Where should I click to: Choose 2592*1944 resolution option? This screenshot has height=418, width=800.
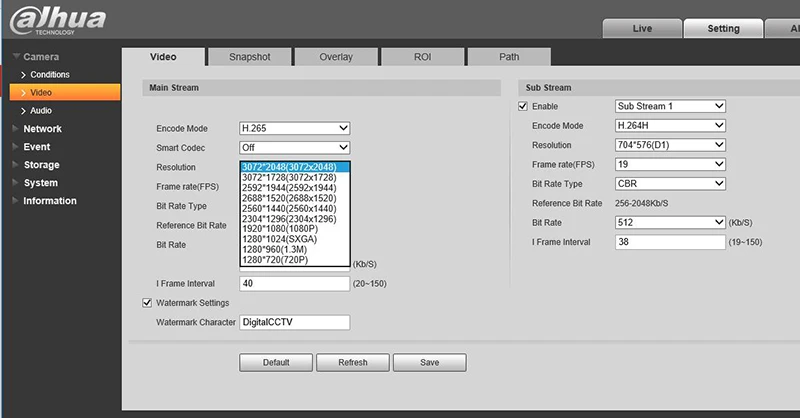tap(295, 188)
